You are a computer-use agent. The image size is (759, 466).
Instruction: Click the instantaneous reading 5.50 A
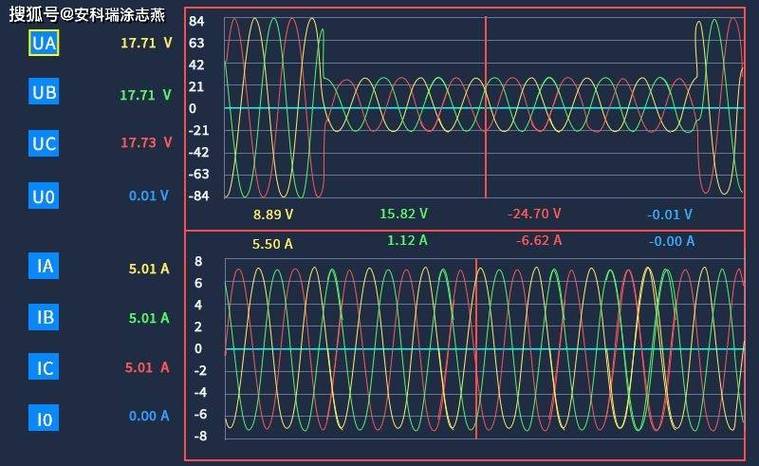click(273, 244)
